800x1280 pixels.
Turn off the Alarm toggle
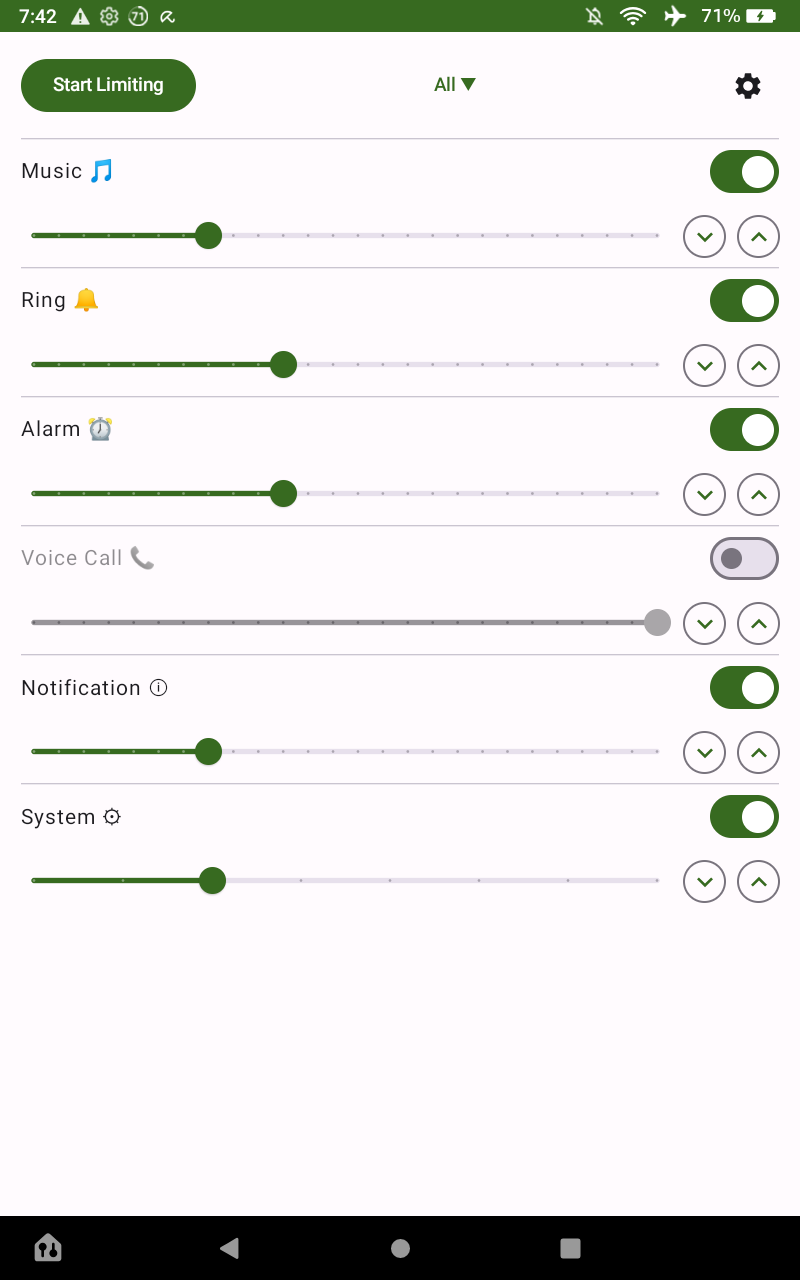(744, 430)
